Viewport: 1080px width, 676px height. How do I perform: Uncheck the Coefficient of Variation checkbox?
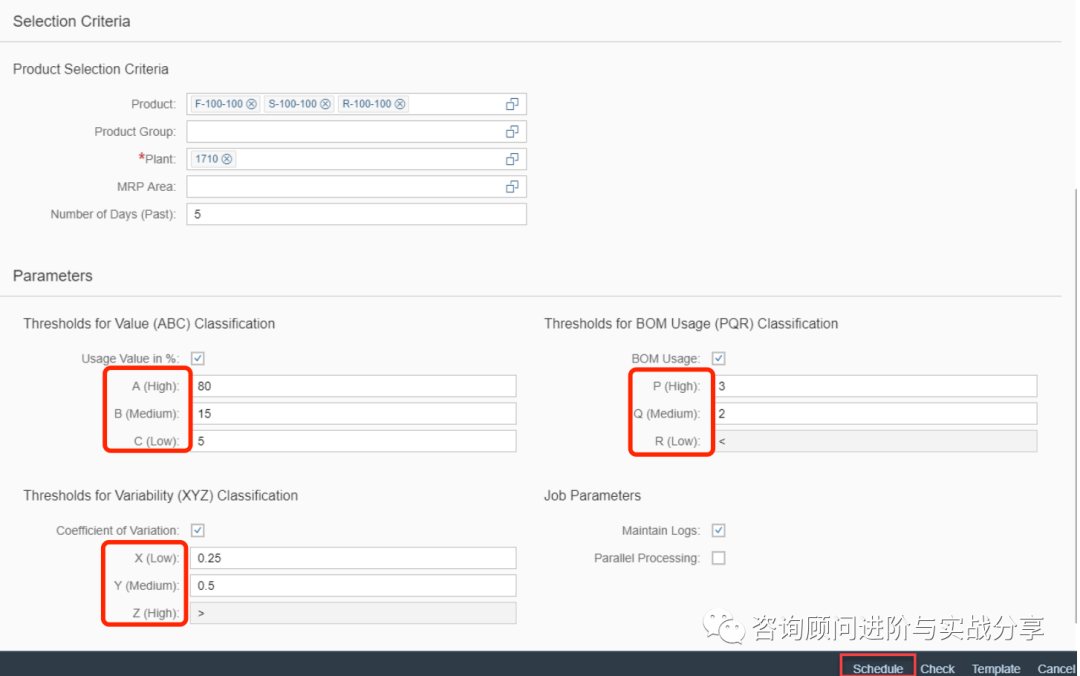[x=197, y=530]
